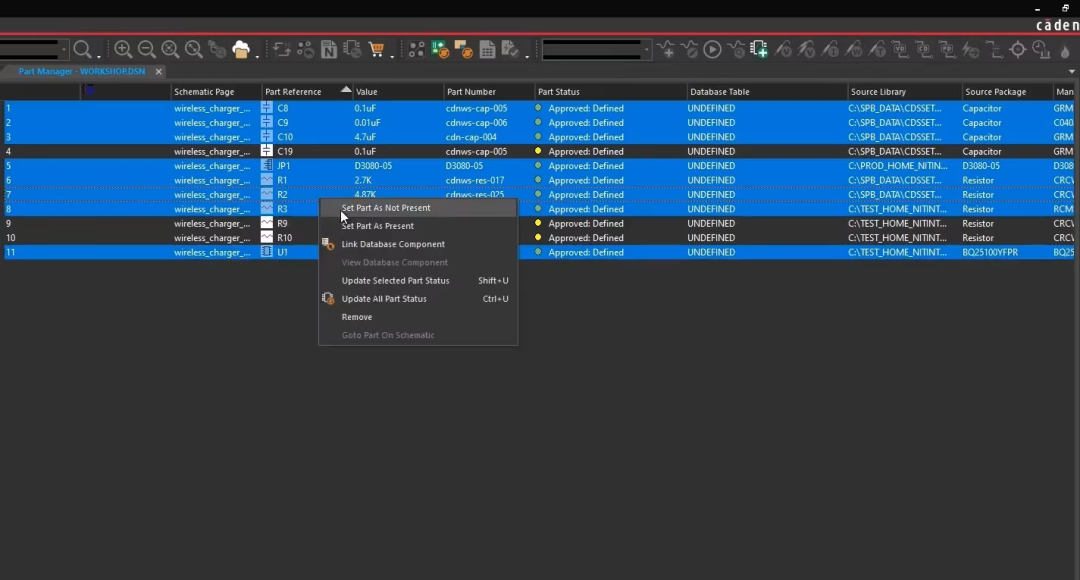Click the spreadsheet table toolbar icon
1080x580 pixels.
487,50
